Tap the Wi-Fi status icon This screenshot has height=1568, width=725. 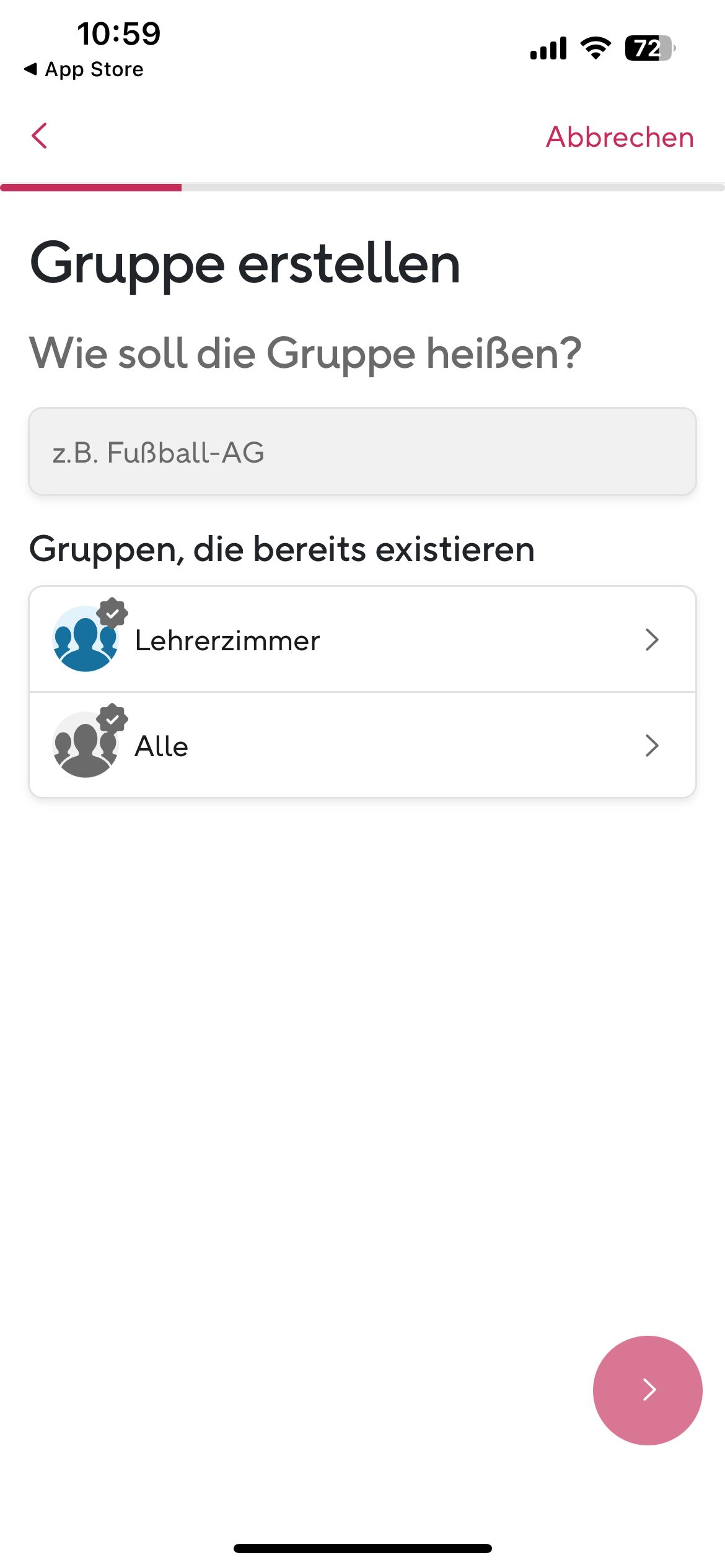click(595, 48)
